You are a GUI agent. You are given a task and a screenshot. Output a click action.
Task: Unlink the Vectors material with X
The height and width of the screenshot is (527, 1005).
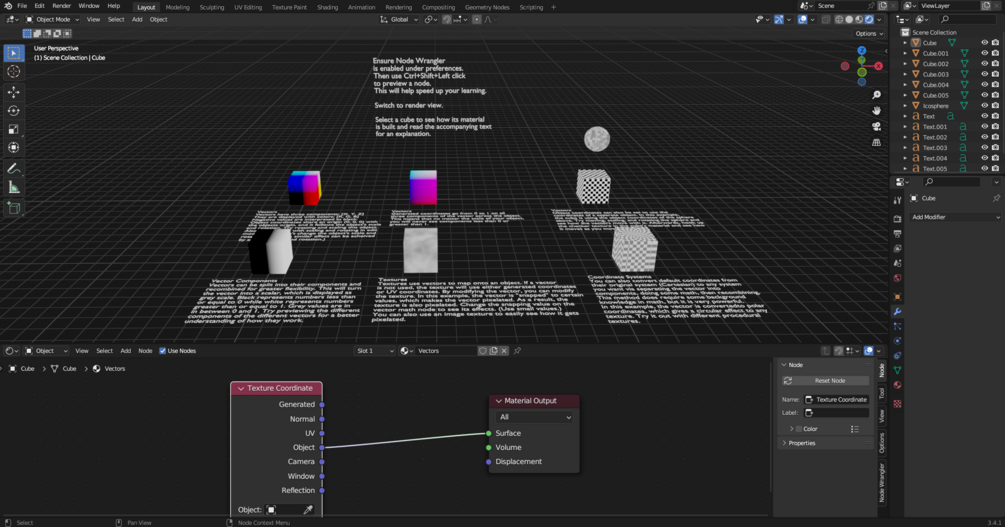click(x=504, y=351)
